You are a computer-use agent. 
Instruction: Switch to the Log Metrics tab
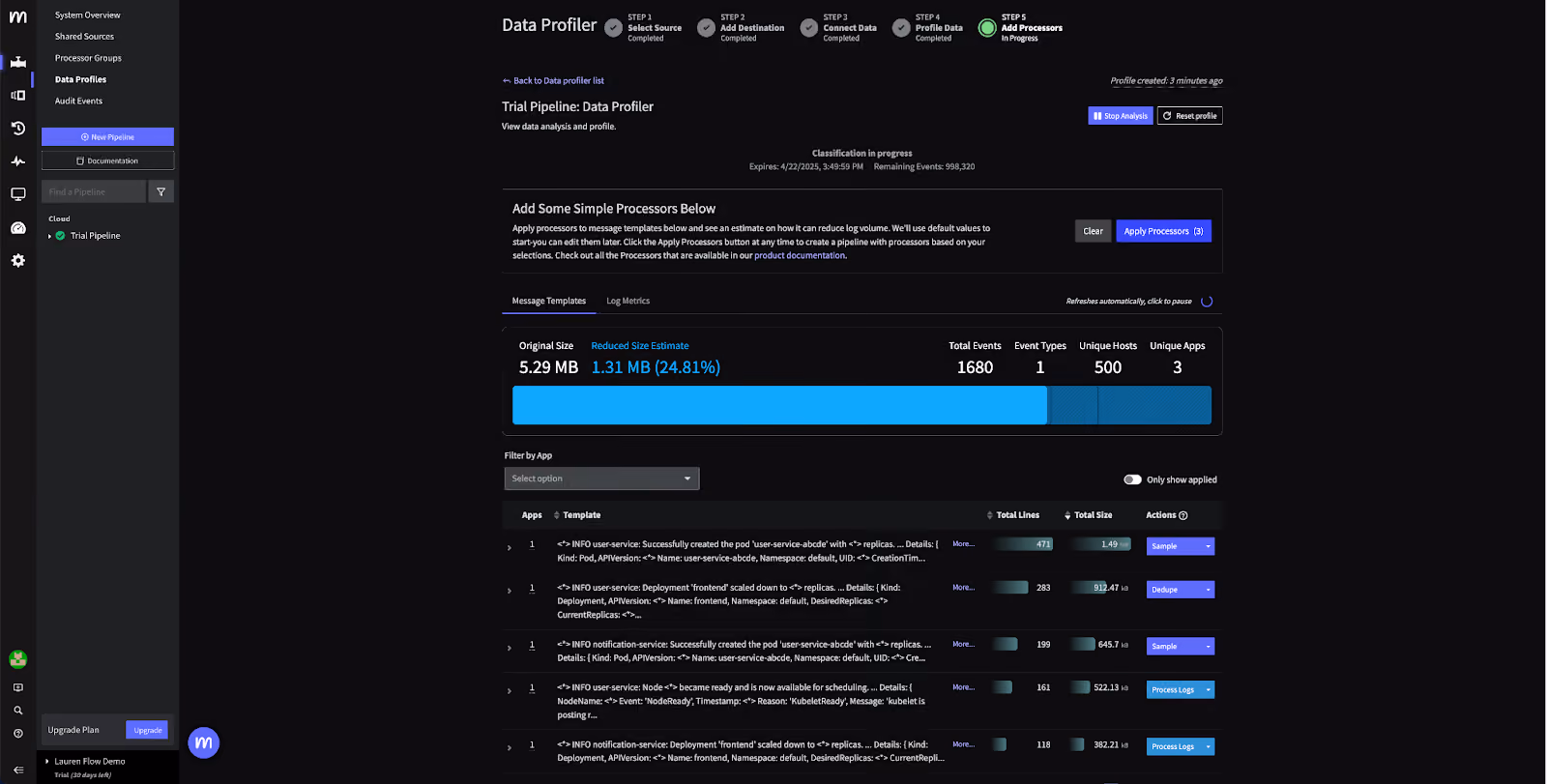pyautogui.click(x=628, y=301)
